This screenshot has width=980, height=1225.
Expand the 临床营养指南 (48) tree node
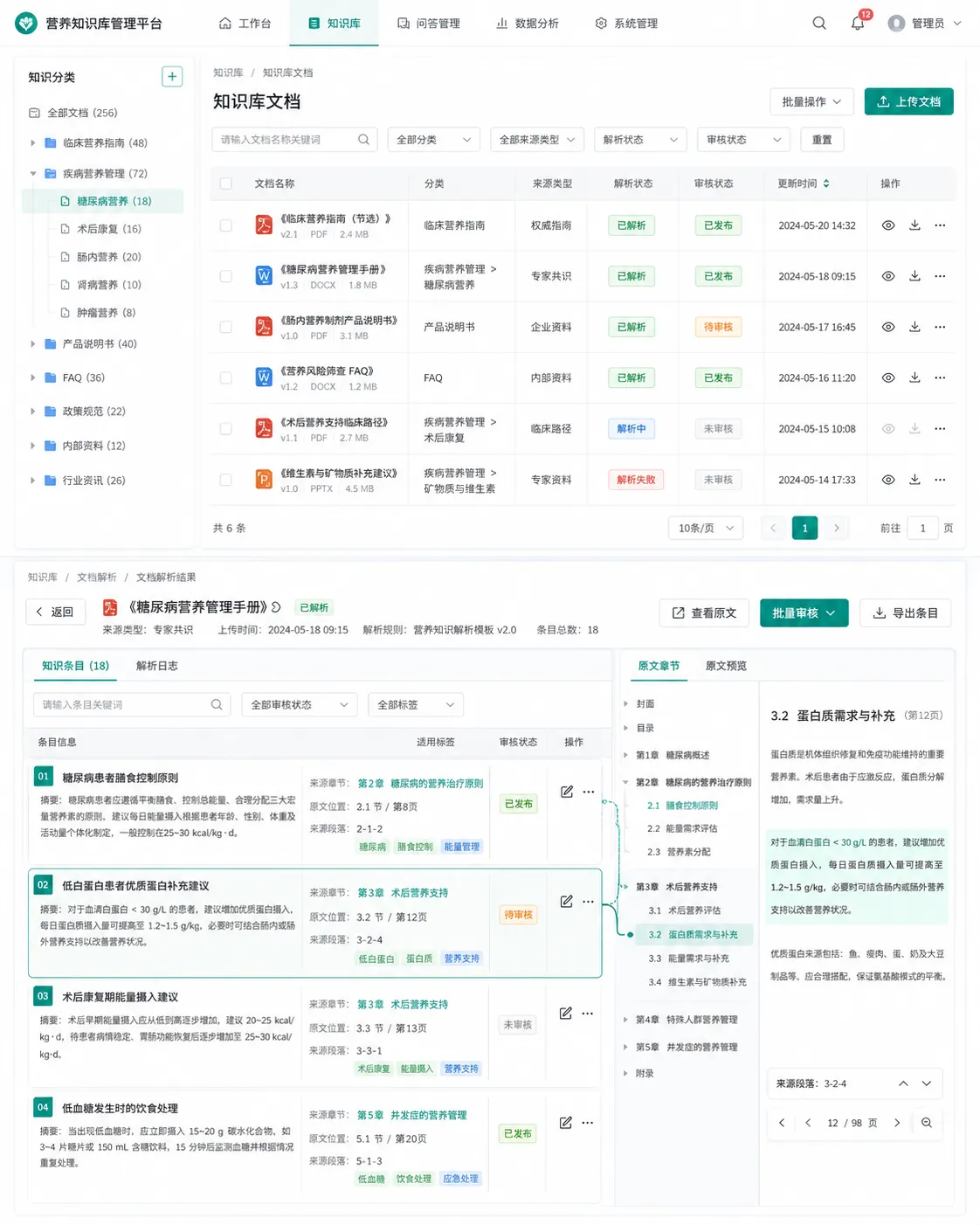click(x=33, y=142)
